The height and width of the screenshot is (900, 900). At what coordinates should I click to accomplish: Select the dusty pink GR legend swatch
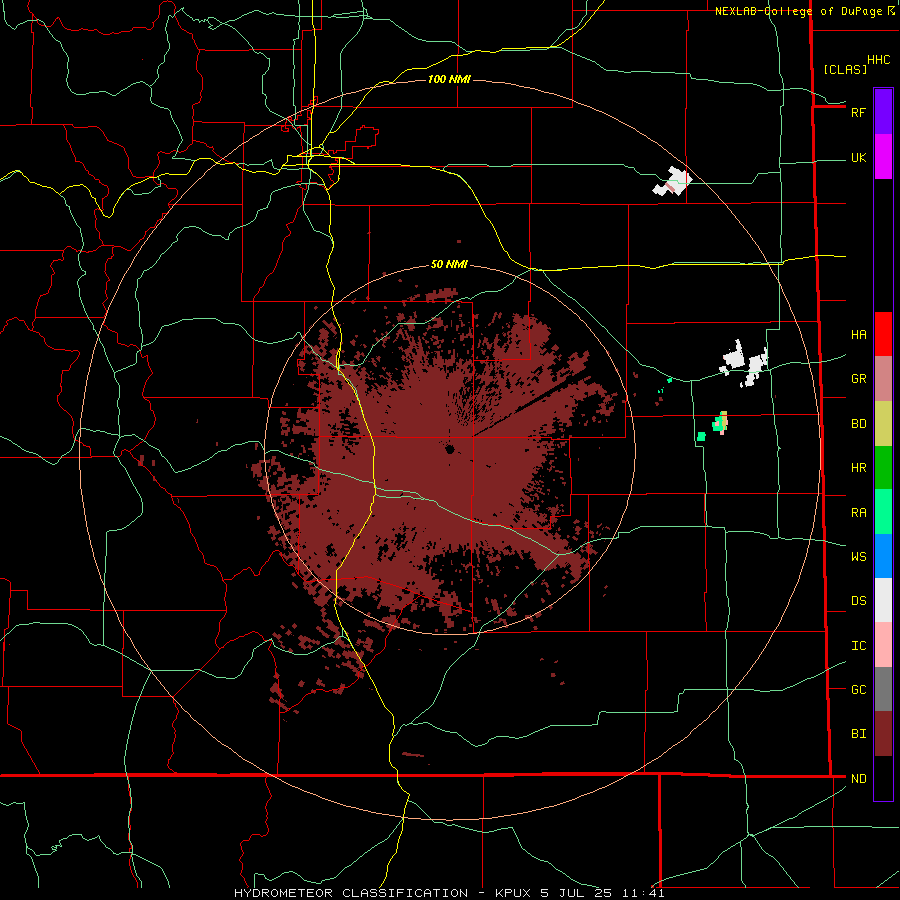[883, 379]
